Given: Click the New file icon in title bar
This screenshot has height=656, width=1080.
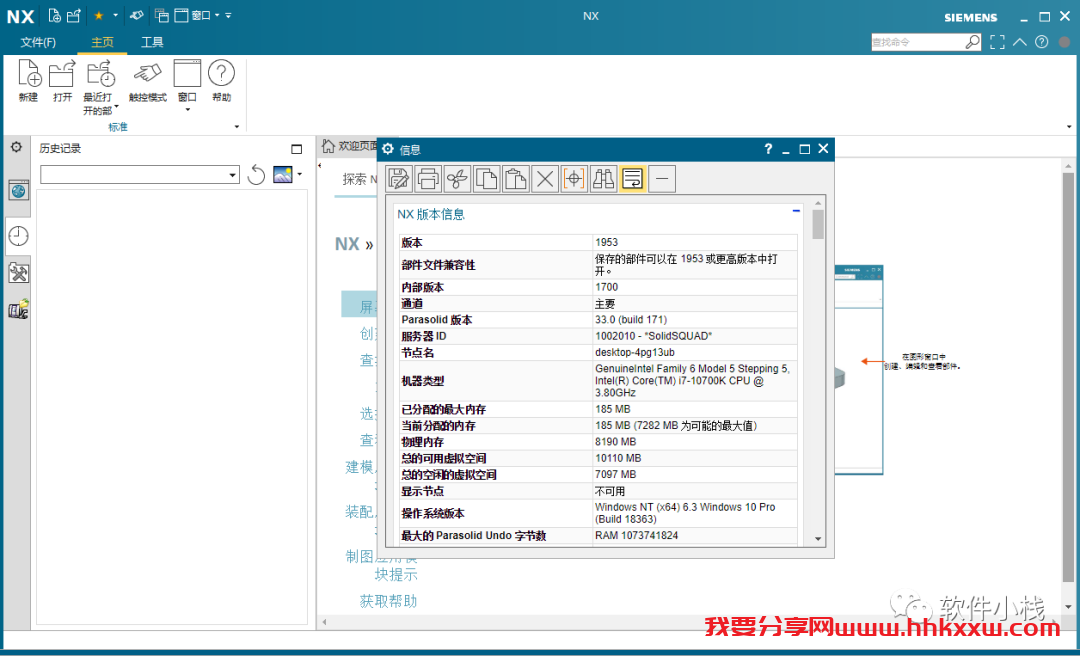Looking at the screenshot, I should click(x=56, y=15).
